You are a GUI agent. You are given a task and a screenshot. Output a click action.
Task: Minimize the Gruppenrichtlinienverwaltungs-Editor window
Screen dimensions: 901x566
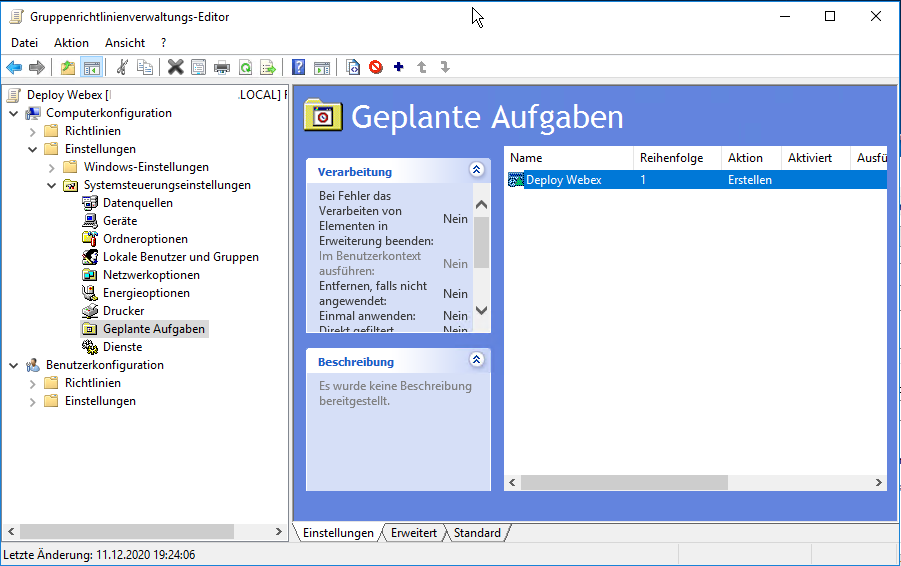tap(785, 16)
